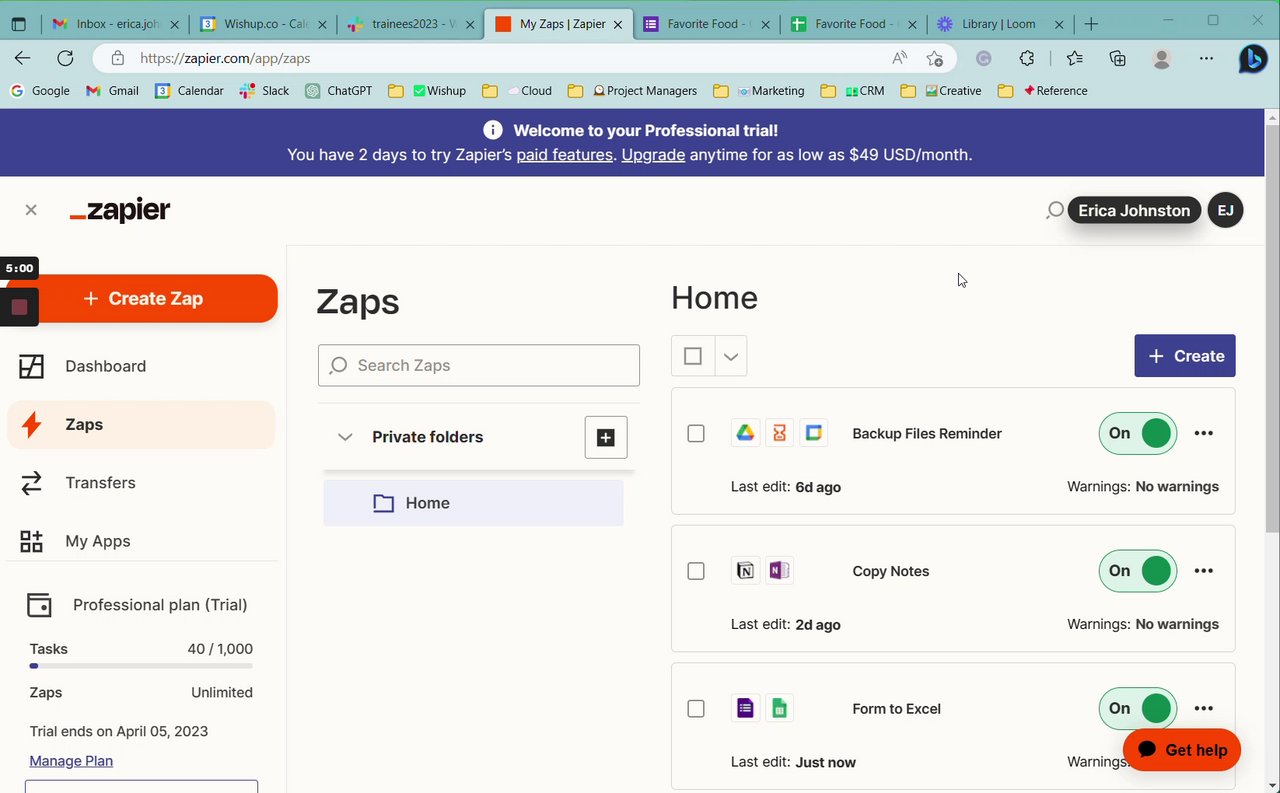This screenshot has height=793, width=1280.
Task: Open the Project Managers bookmarks folder
Action: pyautogui.click(x=632, y=90)
